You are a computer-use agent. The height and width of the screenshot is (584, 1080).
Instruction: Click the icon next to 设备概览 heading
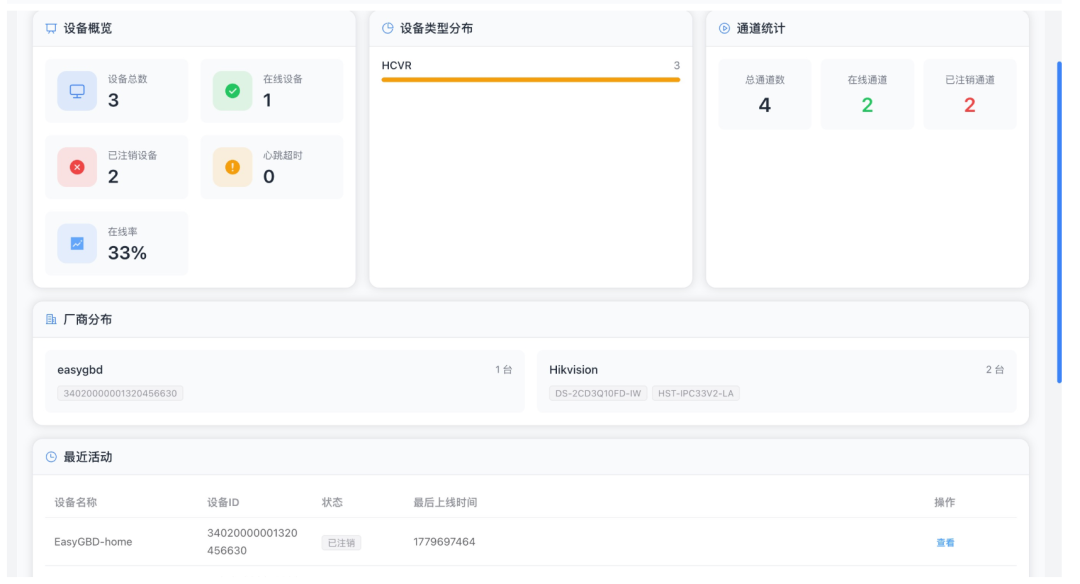pos(51,28)
